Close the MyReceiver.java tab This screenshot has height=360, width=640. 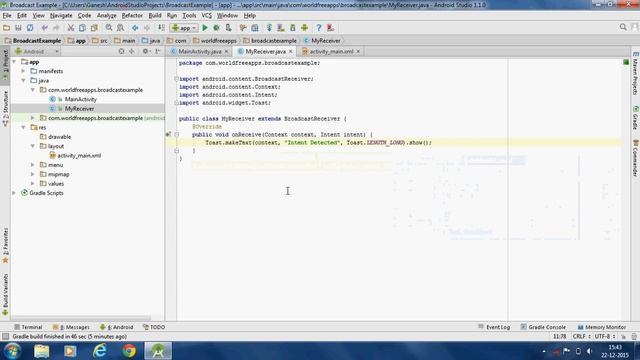(x=291, y=51)
